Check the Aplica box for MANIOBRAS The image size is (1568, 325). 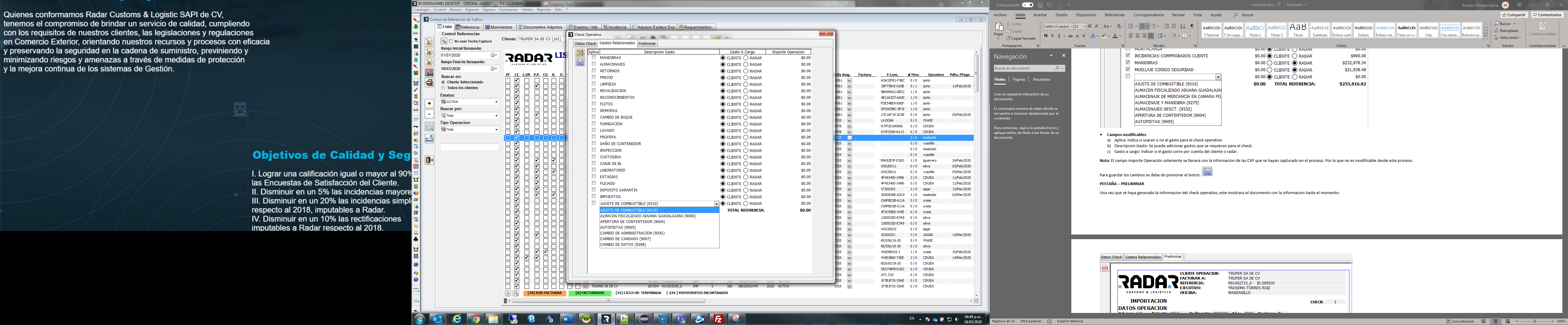click(594, 57)
